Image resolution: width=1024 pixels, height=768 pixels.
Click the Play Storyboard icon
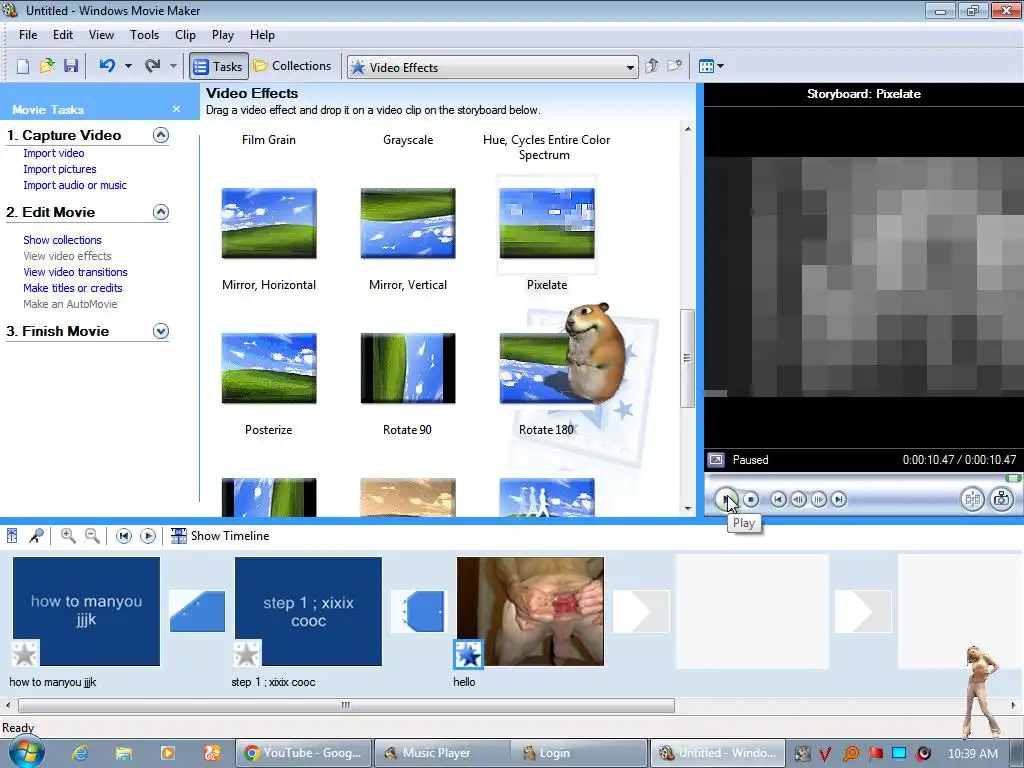148,536
